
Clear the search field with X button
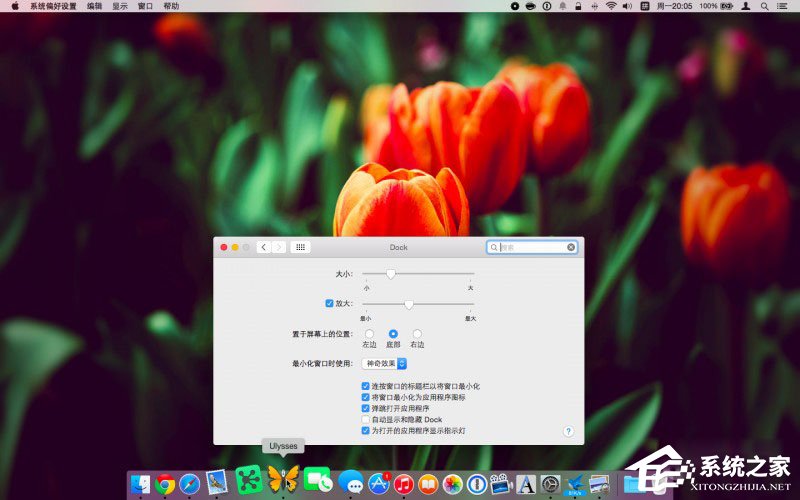pos(571,247)
